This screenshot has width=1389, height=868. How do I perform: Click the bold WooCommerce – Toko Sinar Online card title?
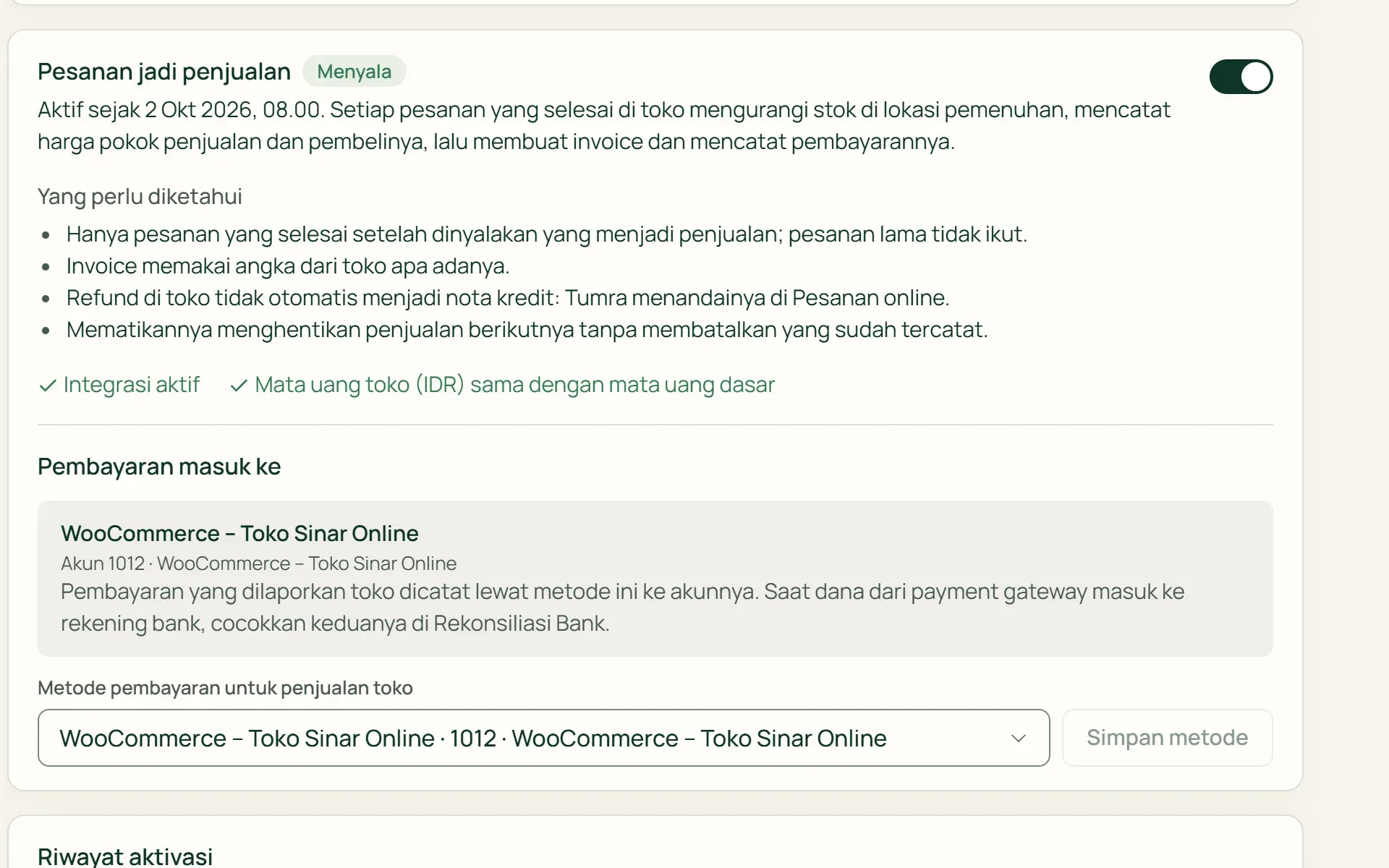239,533
